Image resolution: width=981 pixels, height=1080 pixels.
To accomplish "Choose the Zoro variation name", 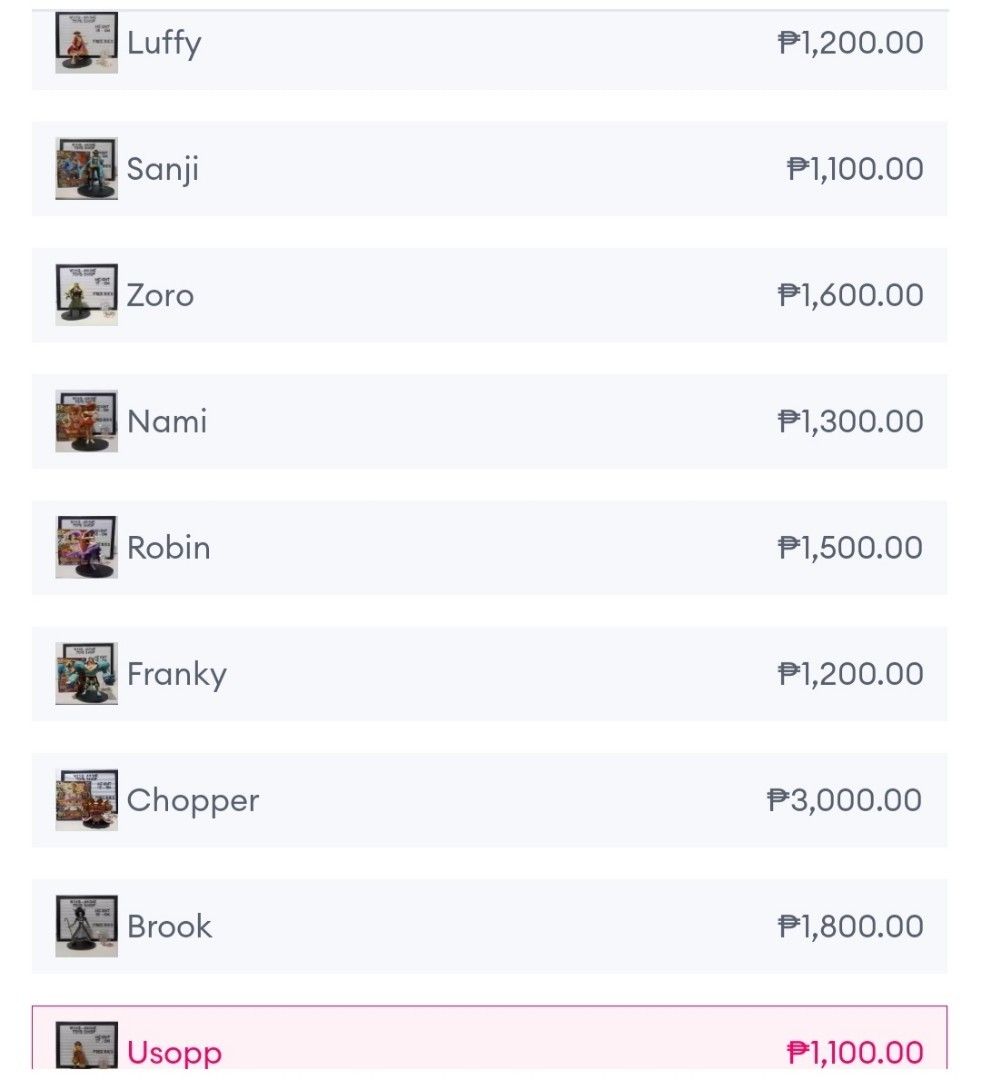I will pos(160,295).
